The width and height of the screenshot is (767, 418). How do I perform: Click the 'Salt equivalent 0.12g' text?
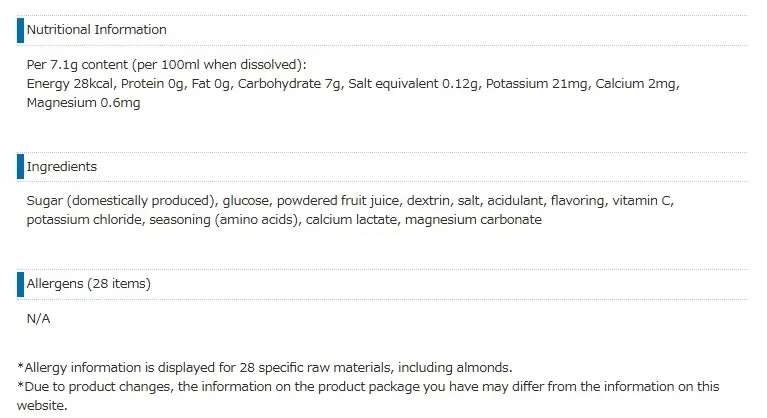pyautogui.click(x=411, y=84)
